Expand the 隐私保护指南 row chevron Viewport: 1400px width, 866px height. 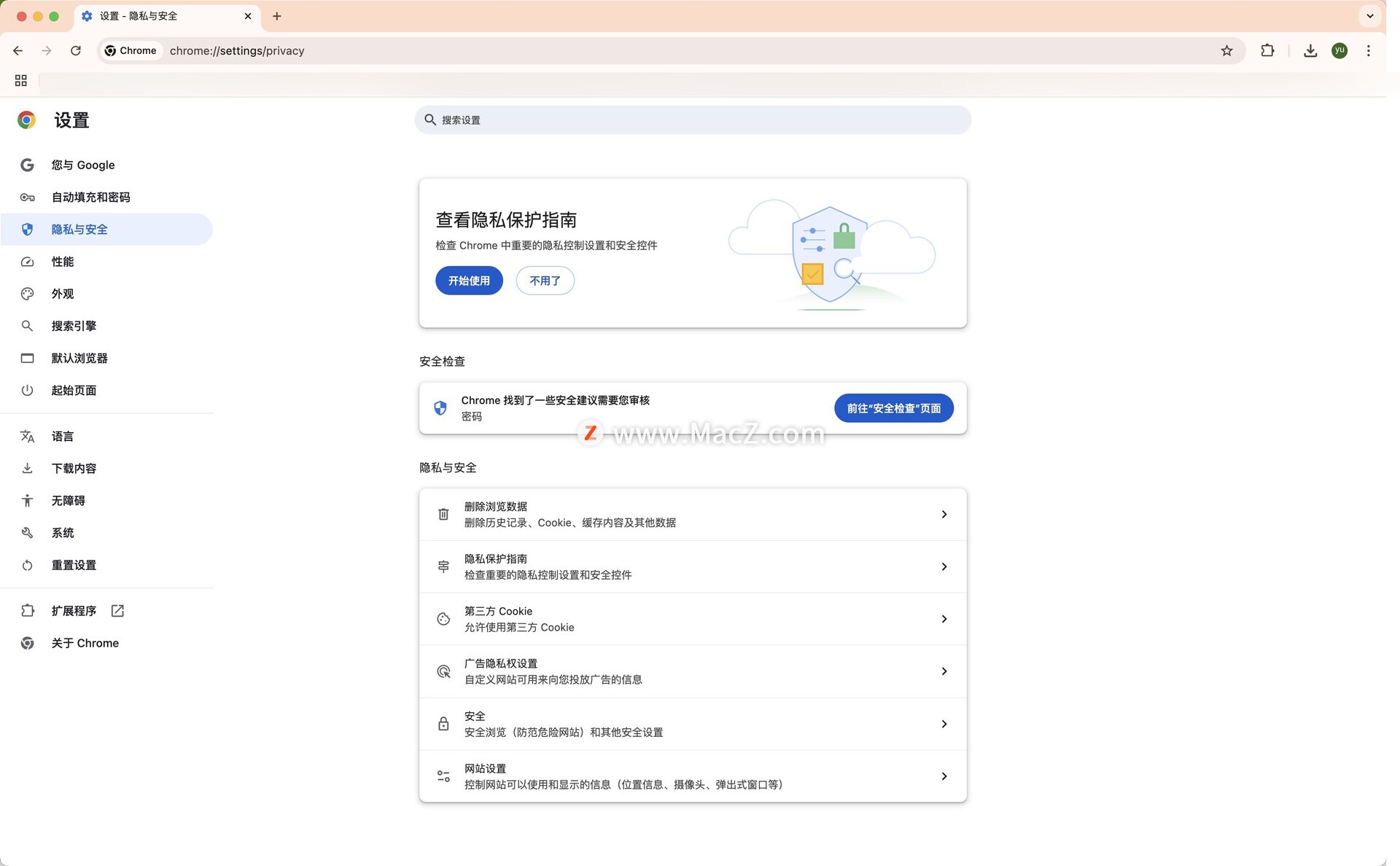pyautogui.click(x=944, y=566)
